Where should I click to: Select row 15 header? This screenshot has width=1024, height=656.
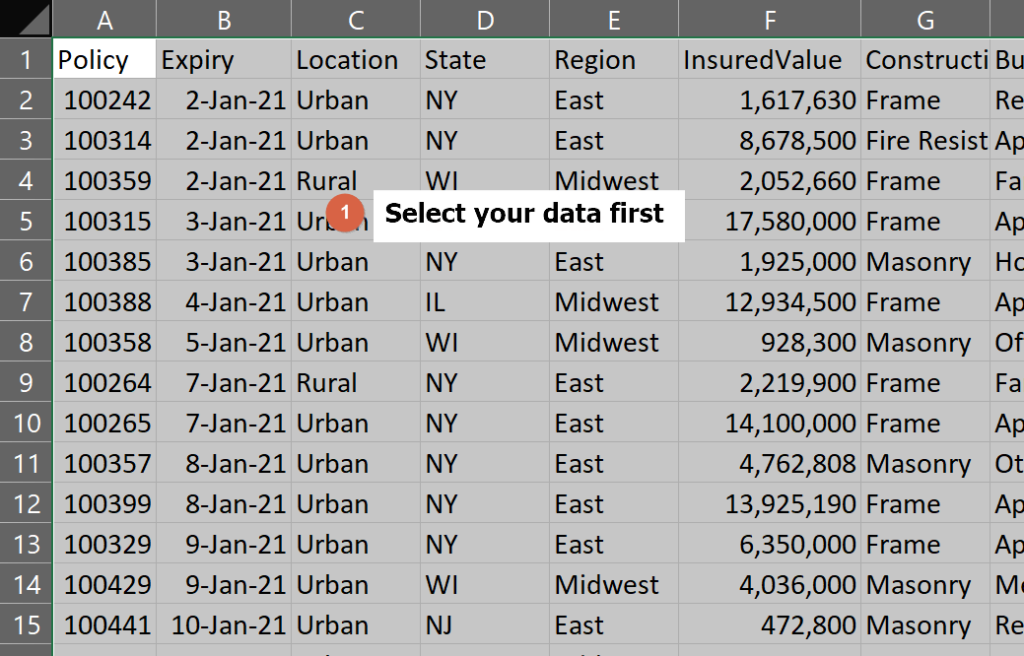(x=26, y=624)
